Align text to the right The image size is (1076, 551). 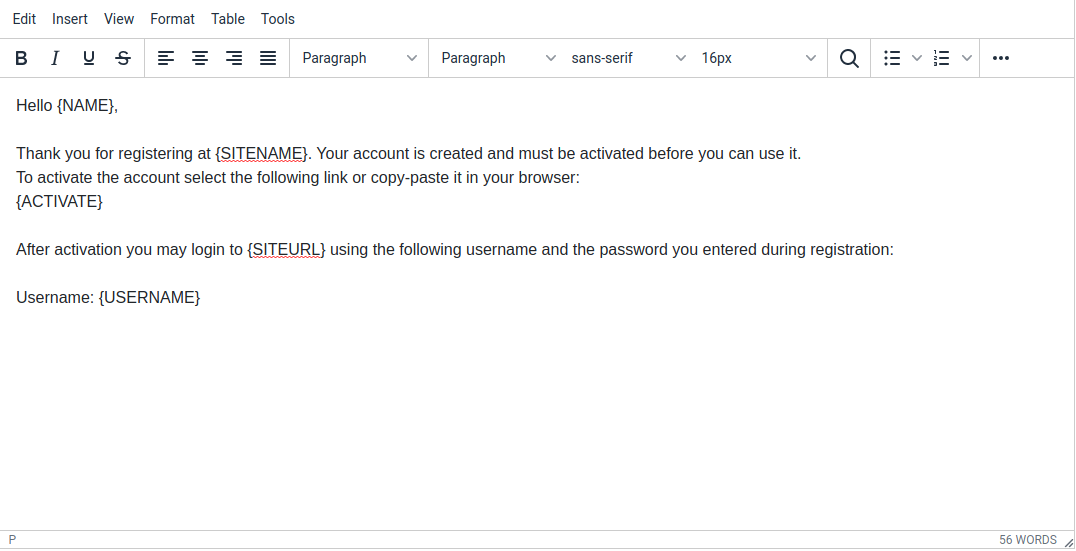(234, 58)
